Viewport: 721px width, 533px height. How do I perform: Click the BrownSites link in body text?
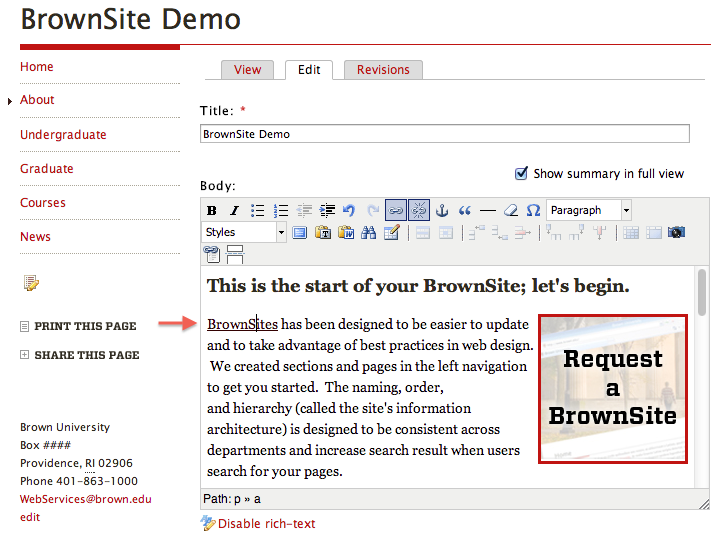[242, 324]
